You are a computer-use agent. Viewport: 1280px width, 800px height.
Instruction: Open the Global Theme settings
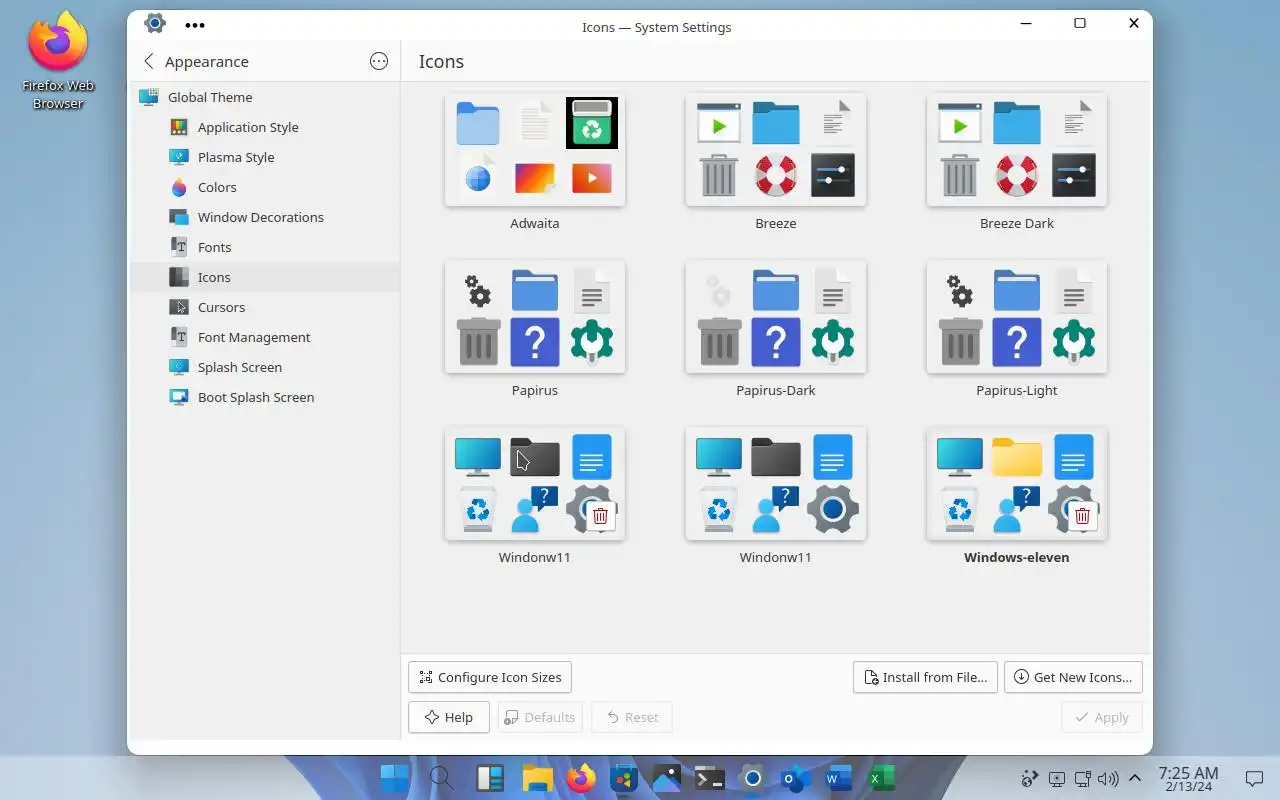pos(265,97)
